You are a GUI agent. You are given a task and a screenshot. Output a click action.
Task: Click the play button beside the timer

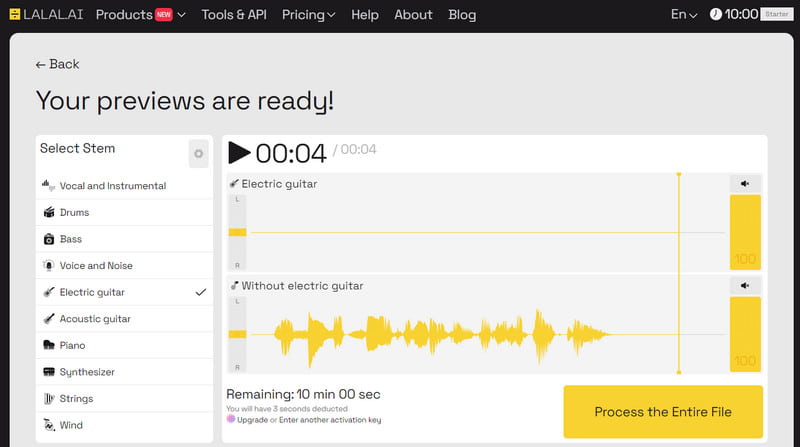coord(239,153)
